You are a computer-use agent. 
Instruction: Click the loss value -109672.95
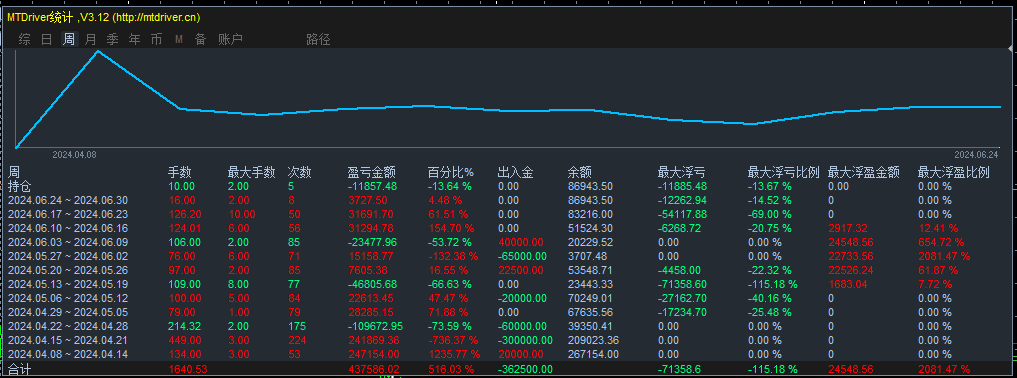[x=375, y=326]
